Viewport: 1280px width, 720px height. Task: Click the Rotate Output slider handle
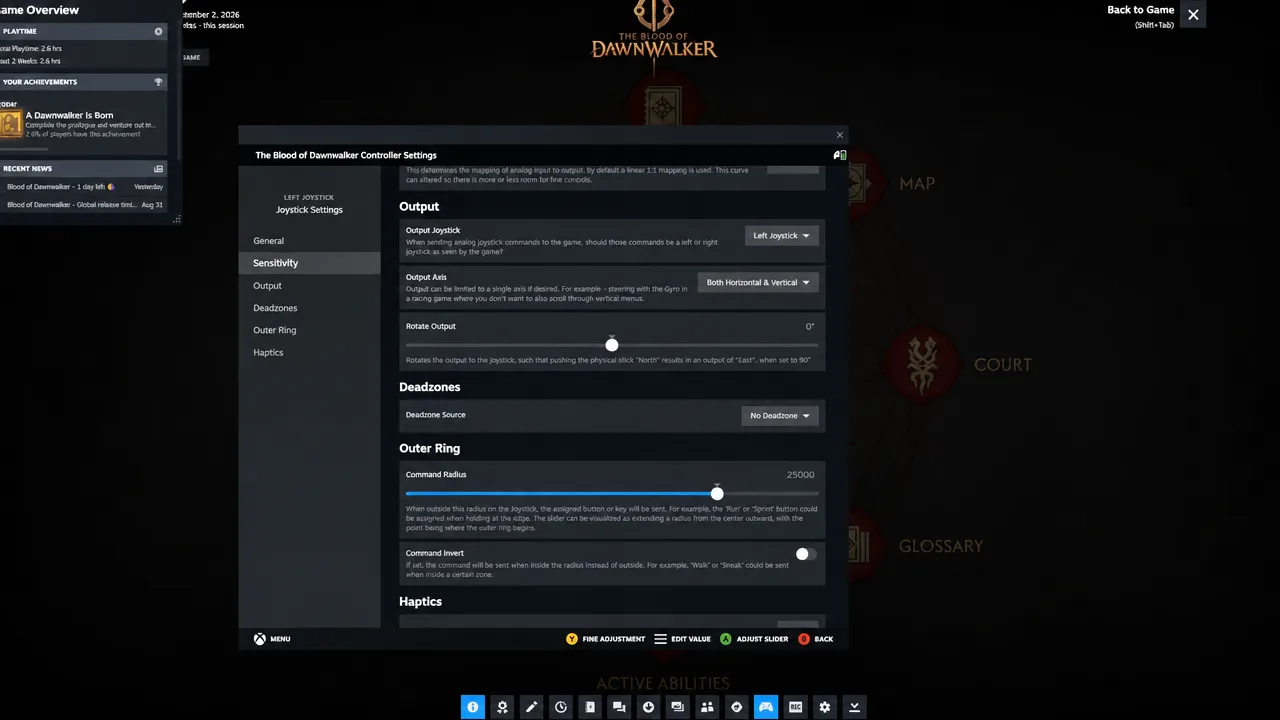pos(612,345)
